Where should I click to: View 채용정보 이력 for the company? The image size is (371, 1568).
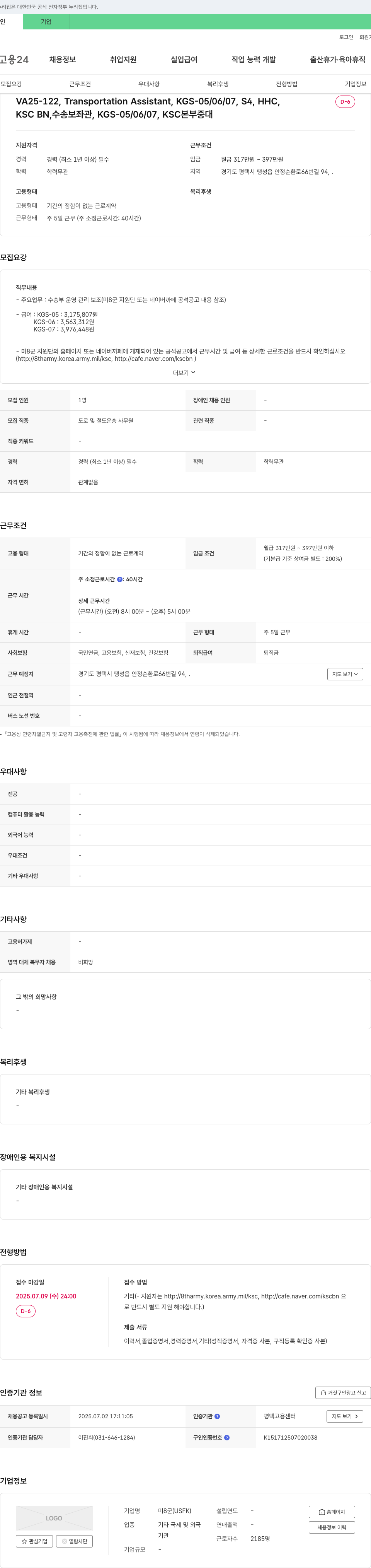pyautogui.click(x=332, y=1527)
